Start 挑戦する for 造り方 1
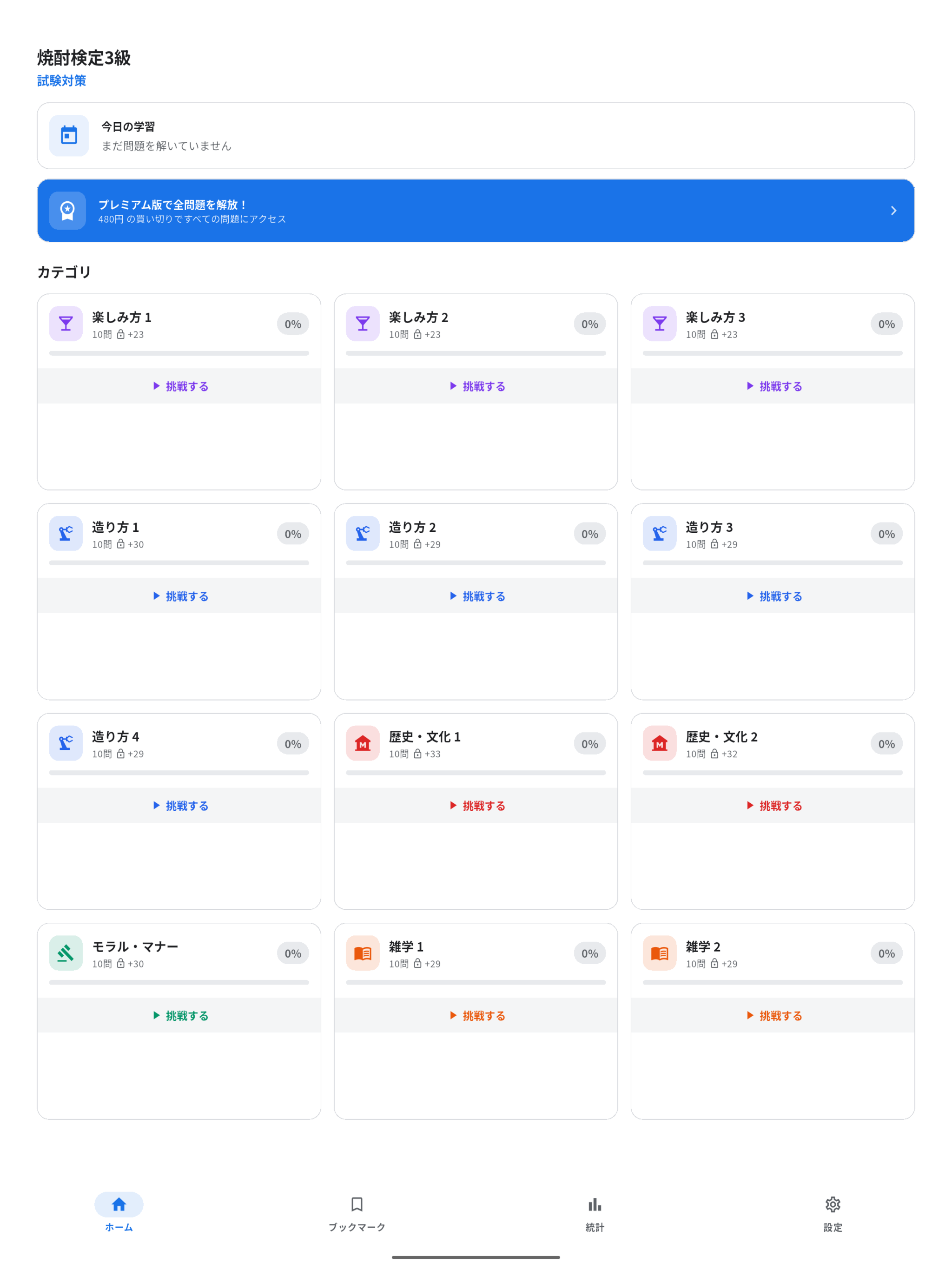The image size is (952, 1270). (x=179, y=596)
